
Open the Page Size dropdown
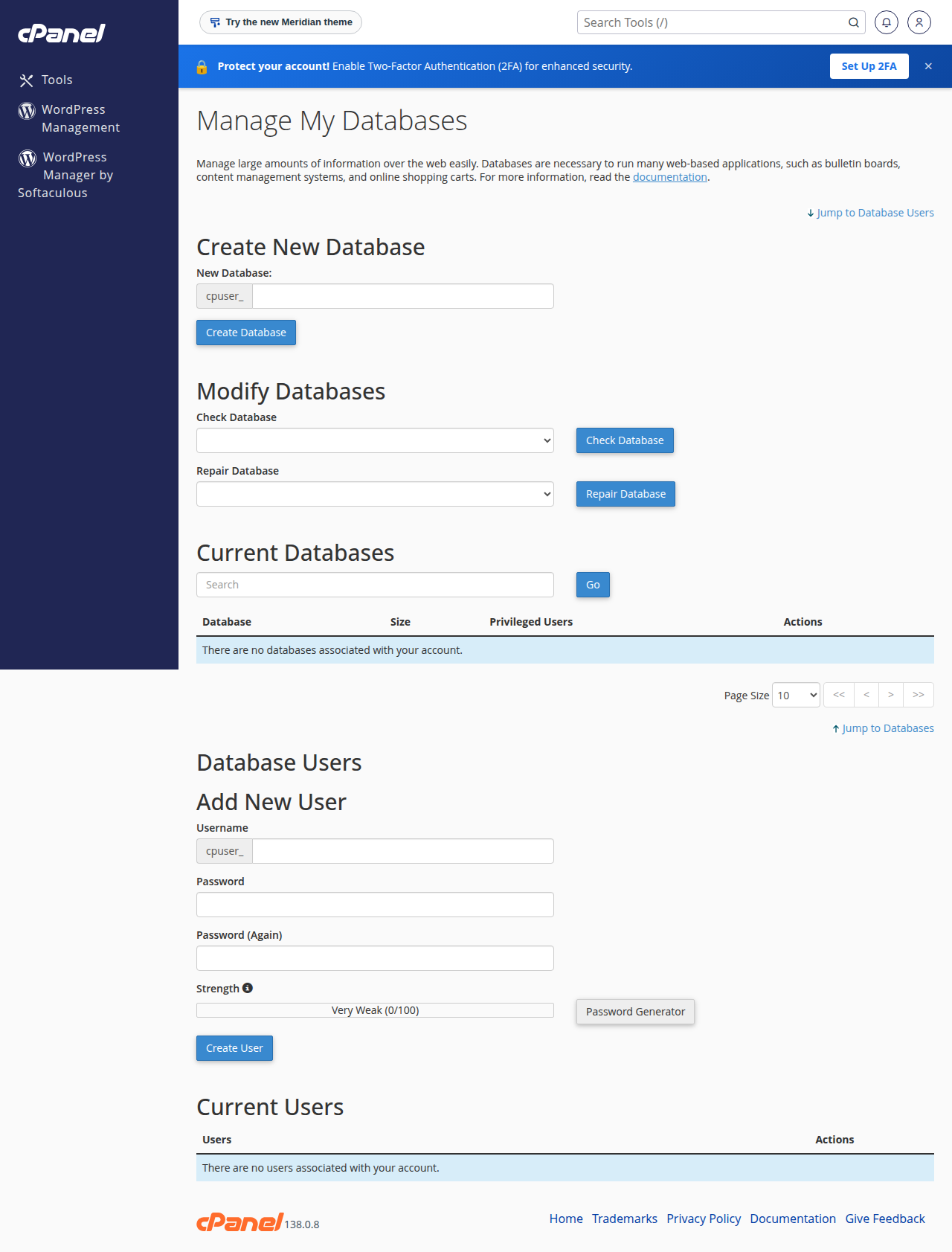[796, 695]
